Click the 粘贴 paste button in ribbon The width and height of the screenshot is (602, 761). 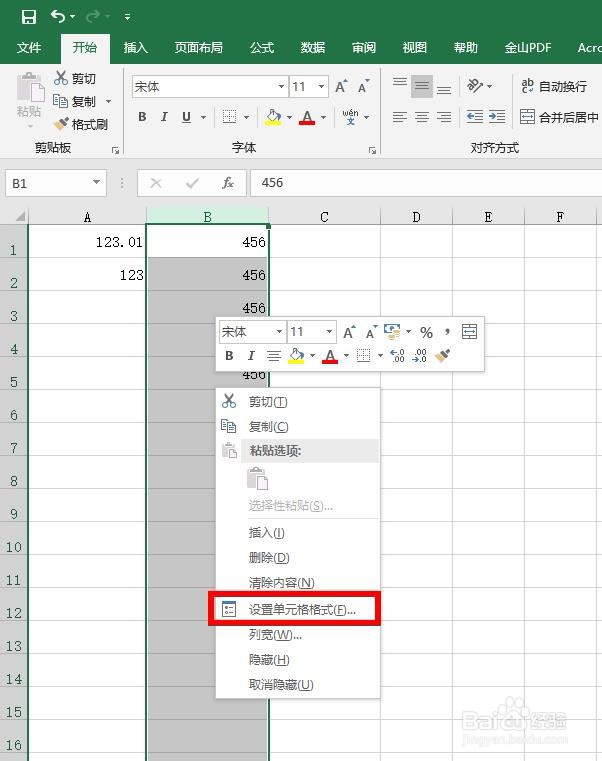click(x=29, y=97)
